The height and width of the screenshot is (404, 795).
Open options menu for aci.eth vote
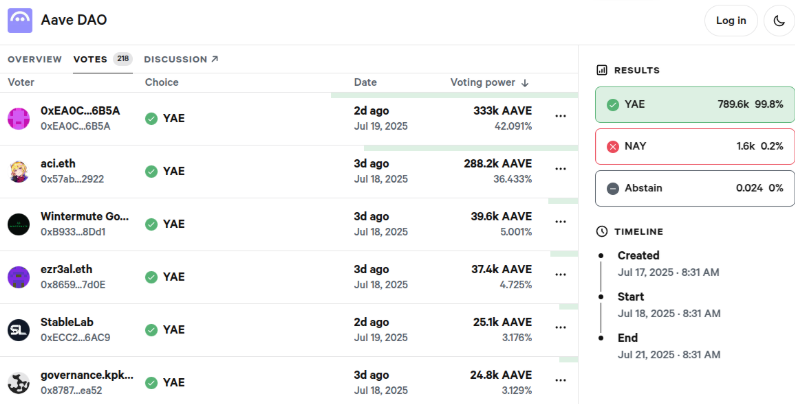tap(560, 171)
